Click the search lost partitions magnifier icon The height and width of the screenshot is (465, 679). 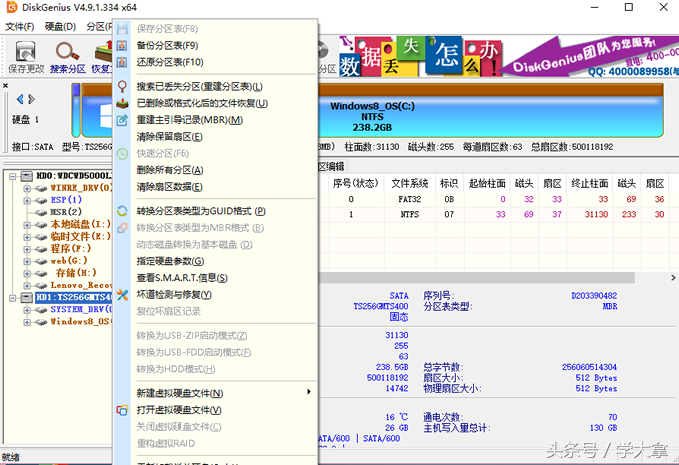click(122, 87)
